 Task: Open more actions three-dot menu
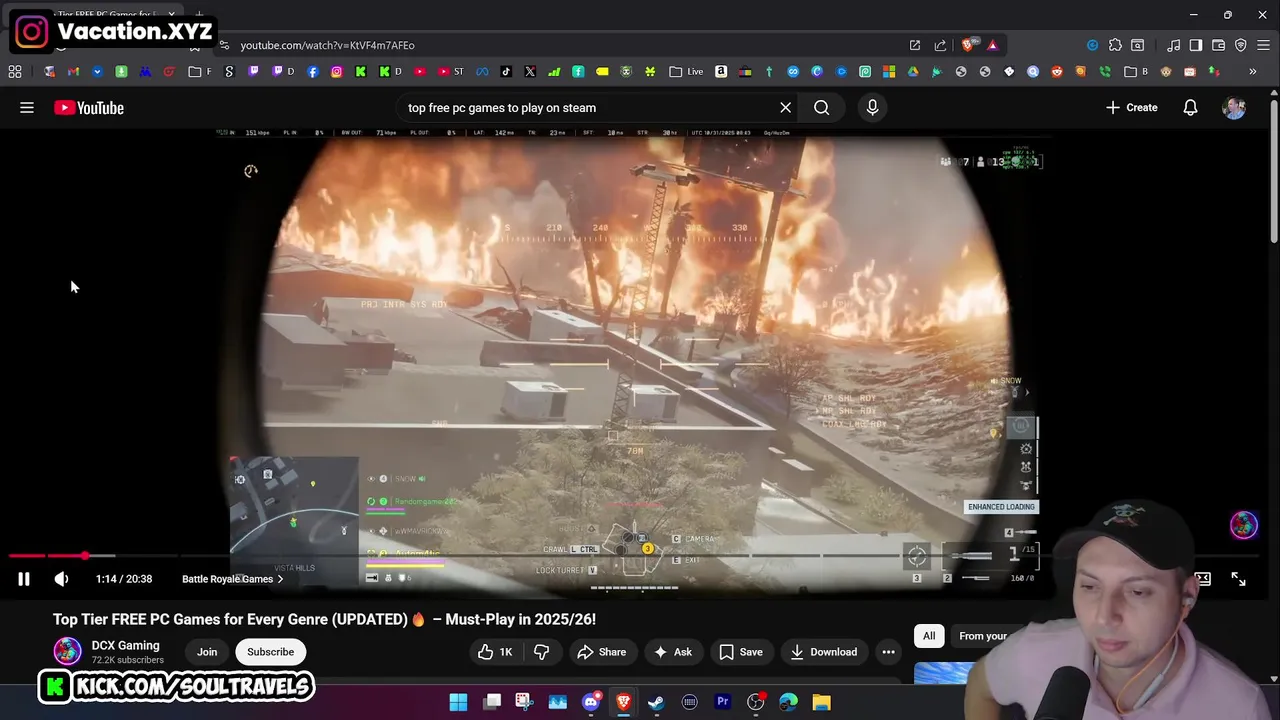[888, 652]
